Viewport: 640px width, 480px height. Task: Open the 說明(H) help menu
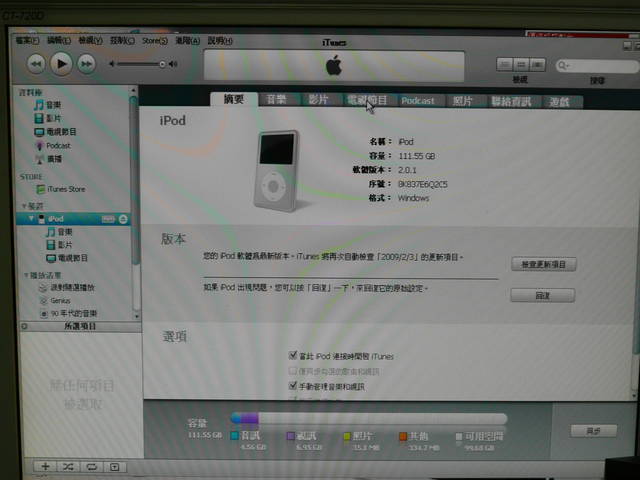click(x=220, y=41)
